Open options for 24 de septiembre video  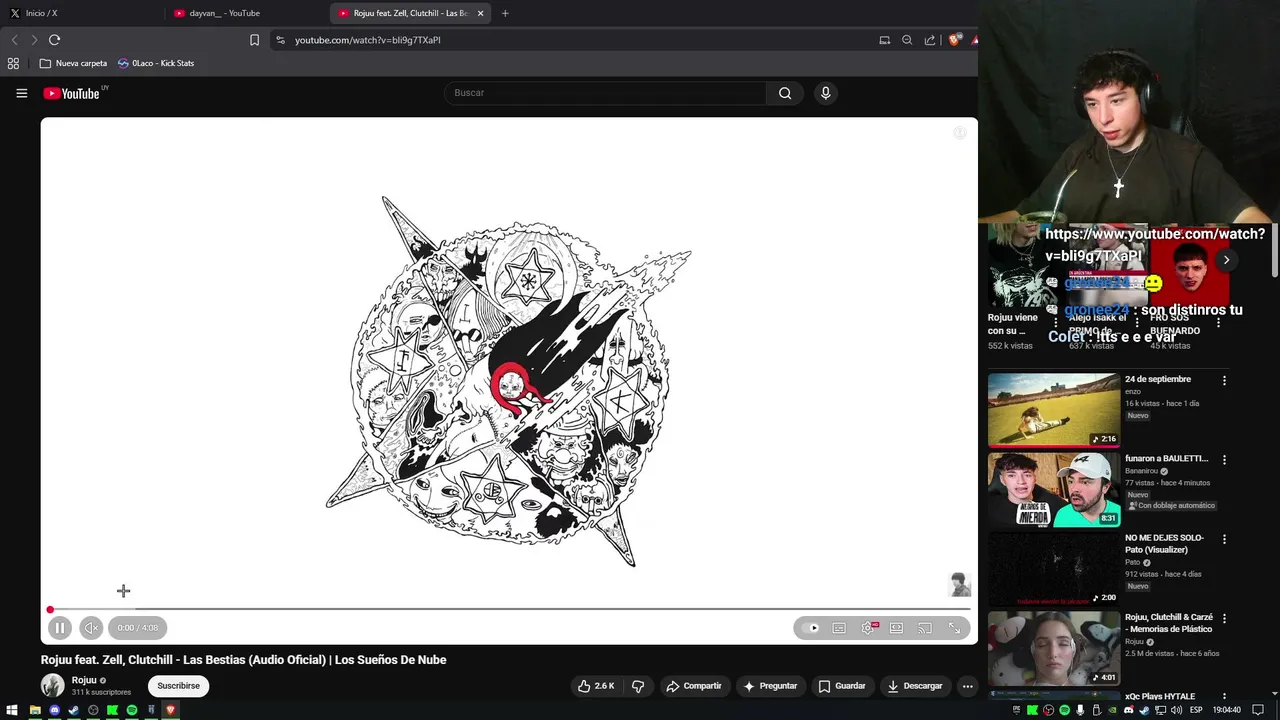pyautogui.click(x=1224, y=380)
